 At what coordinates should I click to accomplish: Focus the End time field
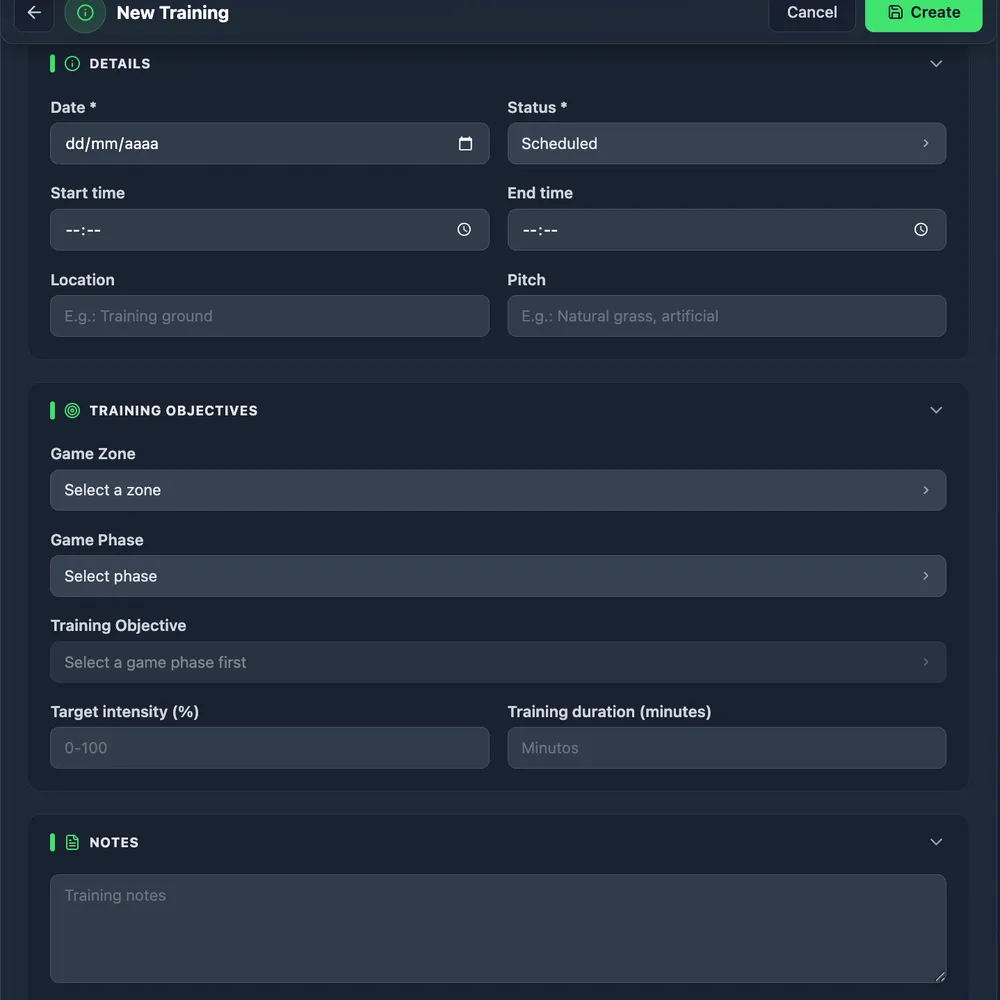726,230
